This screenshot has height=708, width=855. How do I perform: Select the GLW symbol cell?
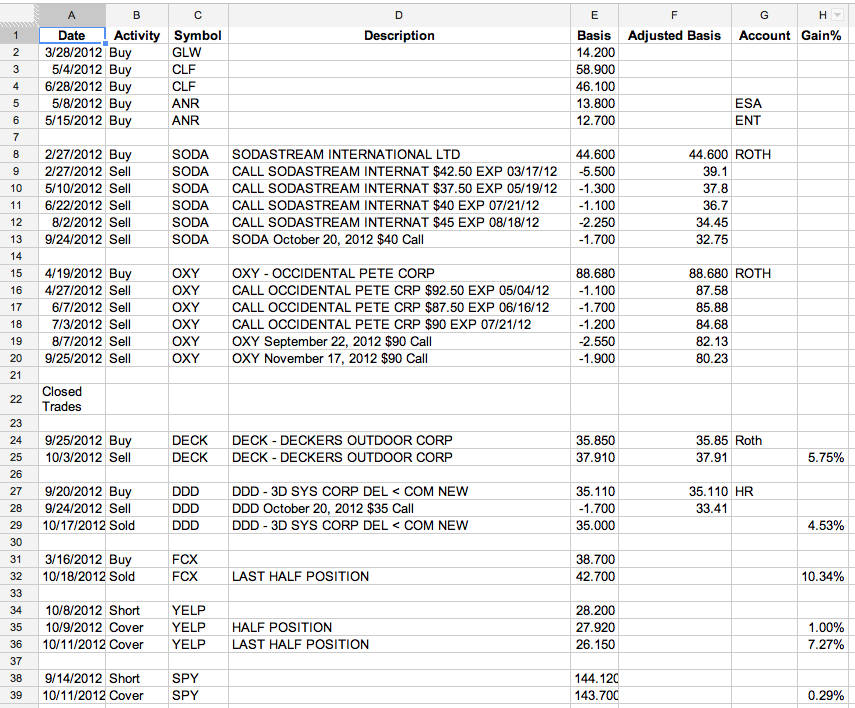198,52
